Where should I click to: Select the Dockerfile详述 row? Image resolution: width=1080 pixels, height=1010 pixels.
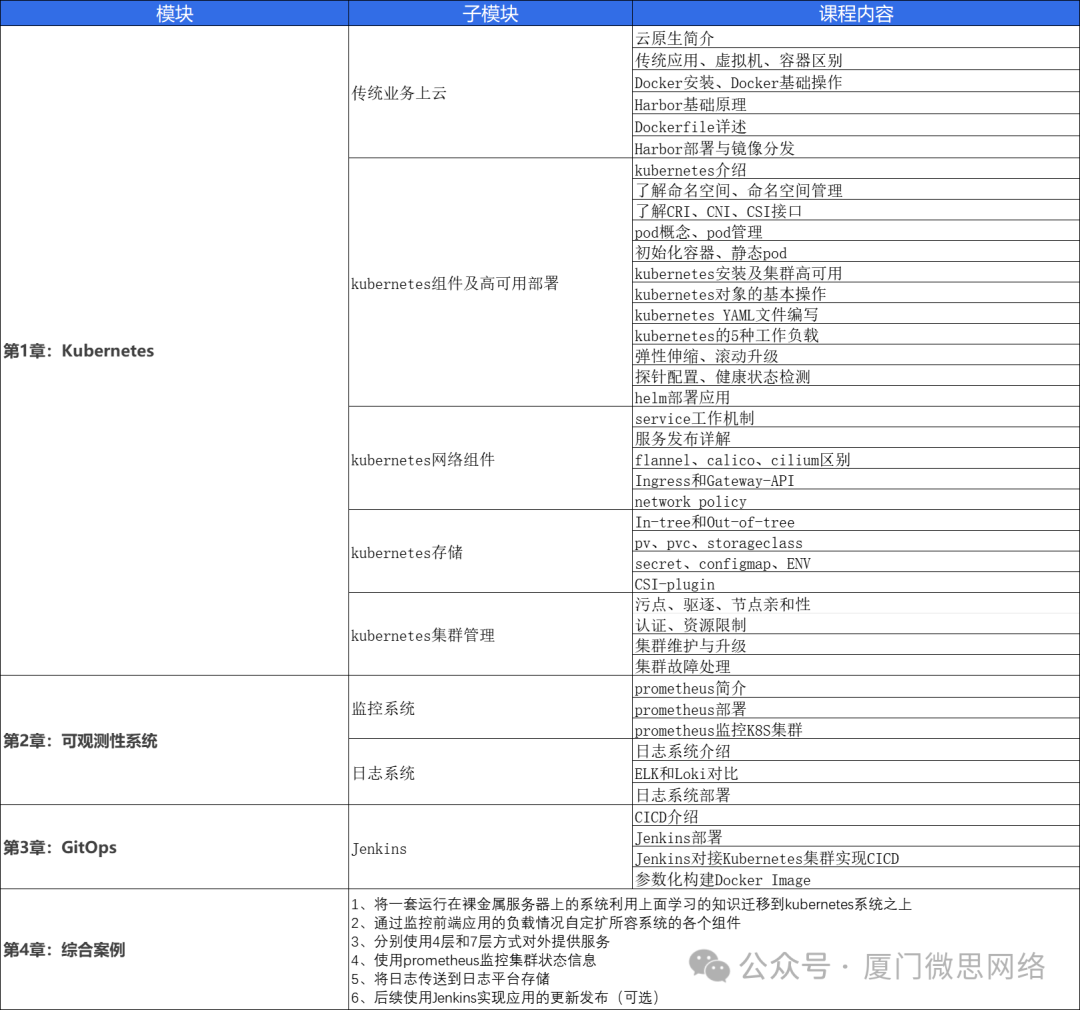[x=855, y=125]
